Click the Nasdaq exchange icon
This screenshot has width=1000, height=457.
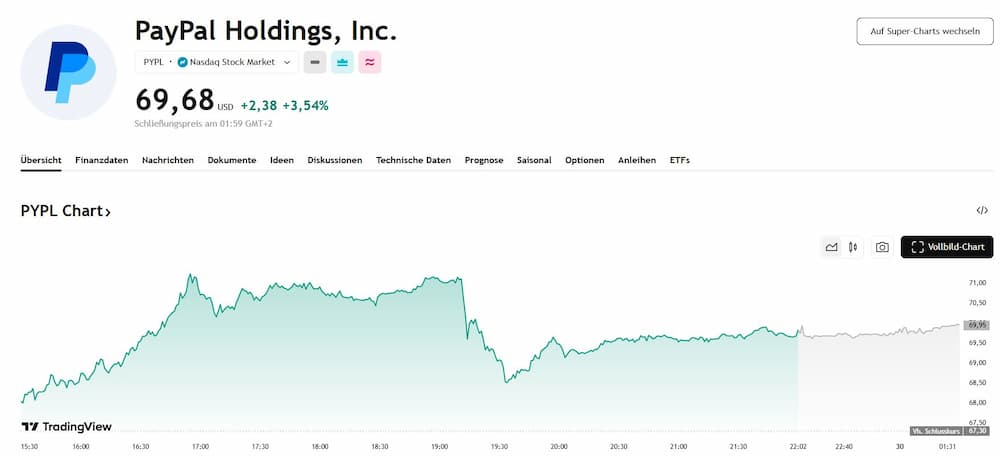pyautogui.click(x=183, y=62)
